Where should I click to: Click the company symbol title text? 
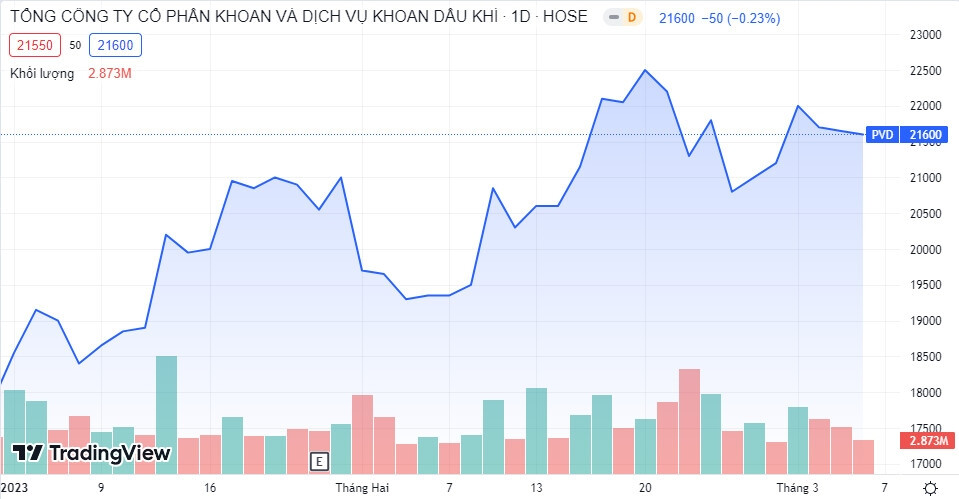point(298,18)
